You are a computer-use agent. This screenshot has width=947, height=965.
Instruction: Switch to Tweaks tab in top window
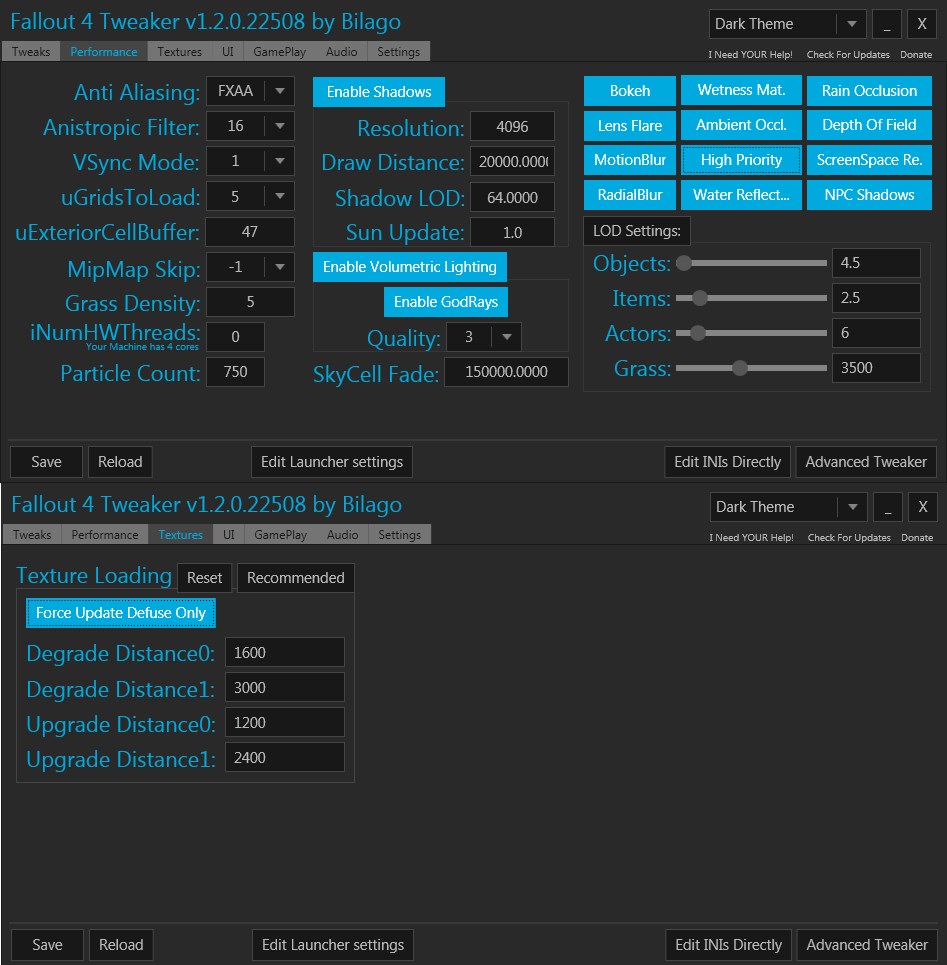[x=31, y=52]
